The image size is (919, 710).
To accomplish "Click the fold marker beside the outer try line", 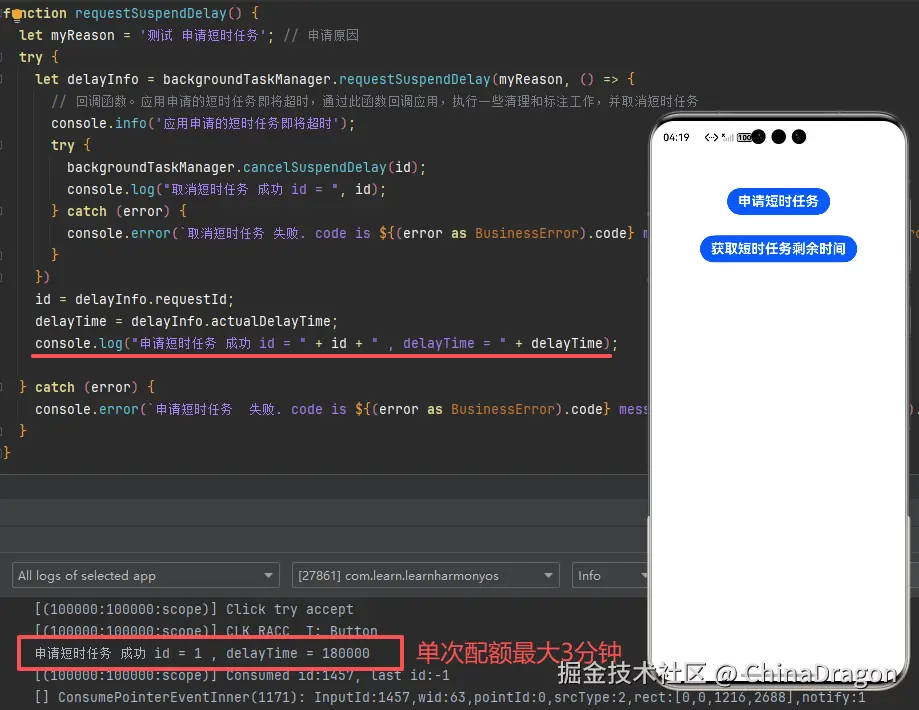I will [2, 57].
